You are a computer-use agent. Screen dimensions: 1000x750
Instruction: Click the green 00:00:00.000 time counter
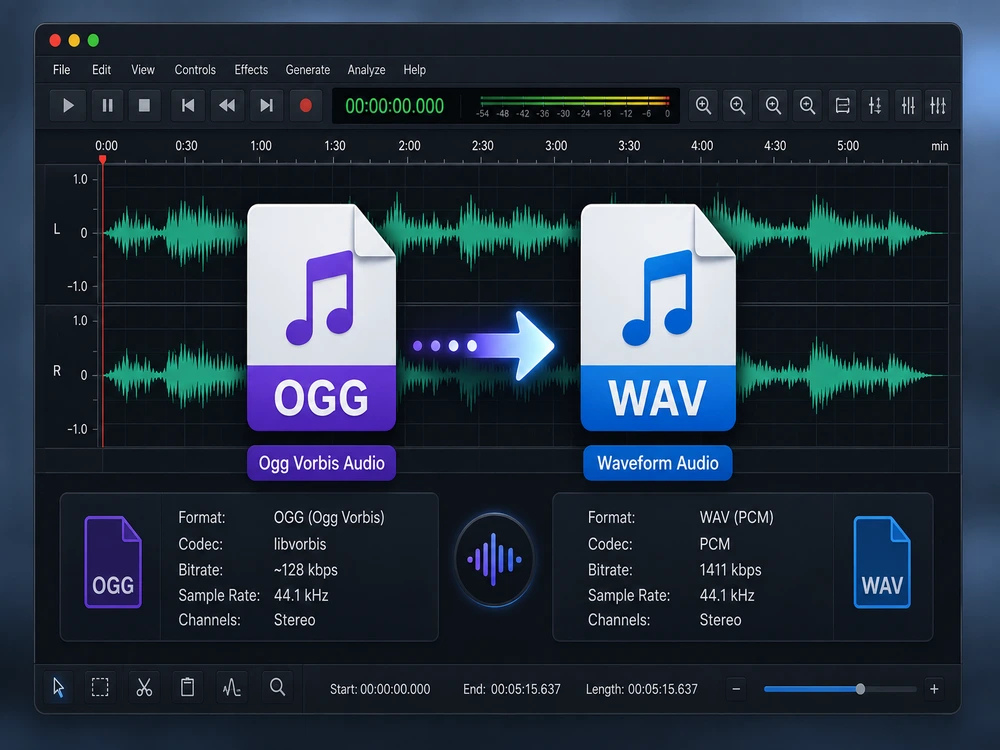pos(394,106)
